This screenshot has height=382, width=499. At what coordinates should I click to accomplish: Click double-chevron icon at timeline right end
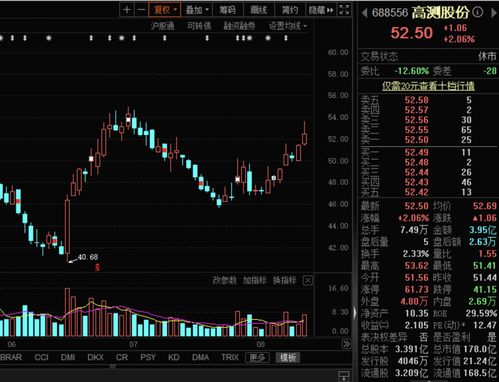[346, 344]
